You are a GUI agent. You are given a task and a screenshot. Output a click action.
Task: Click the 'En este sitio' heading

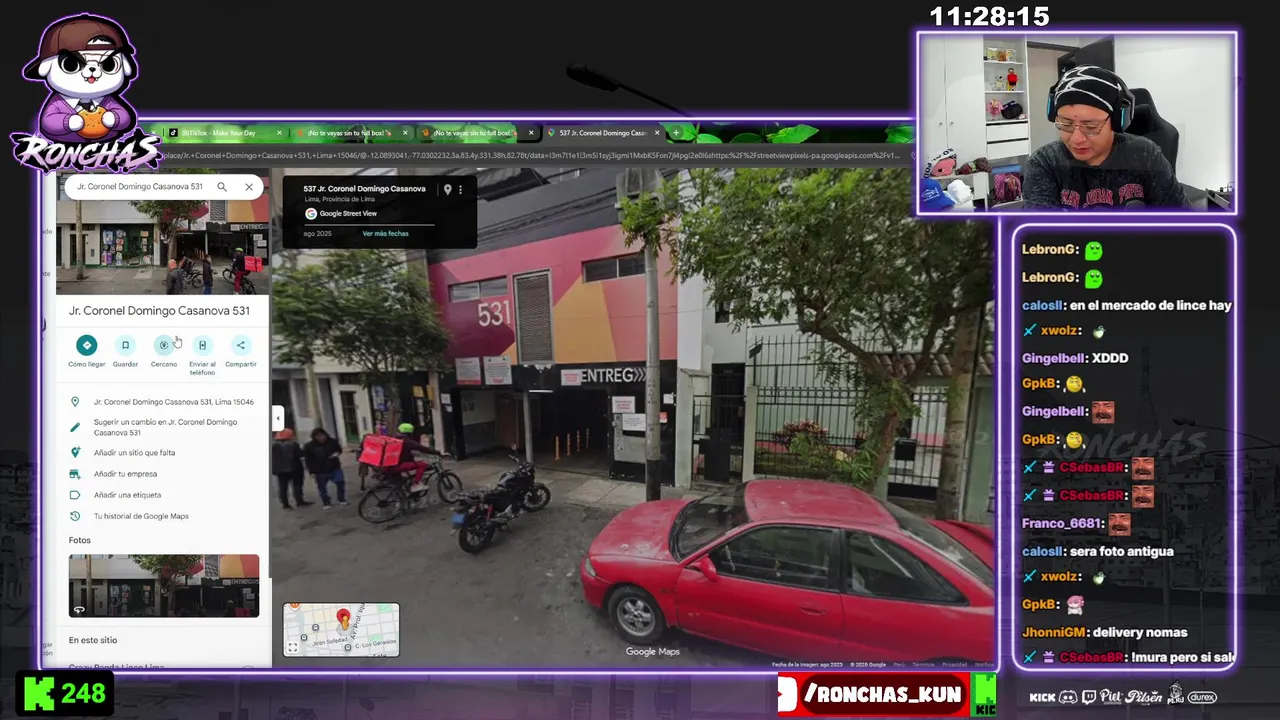[93, 640]
